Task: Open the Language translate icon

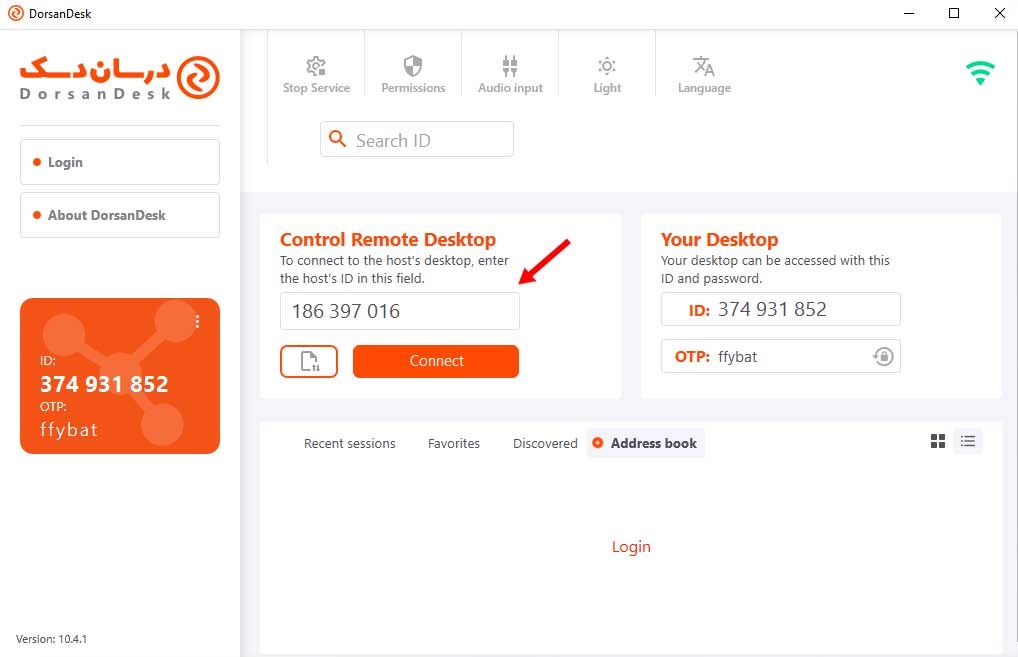Action: pos(704,66)
